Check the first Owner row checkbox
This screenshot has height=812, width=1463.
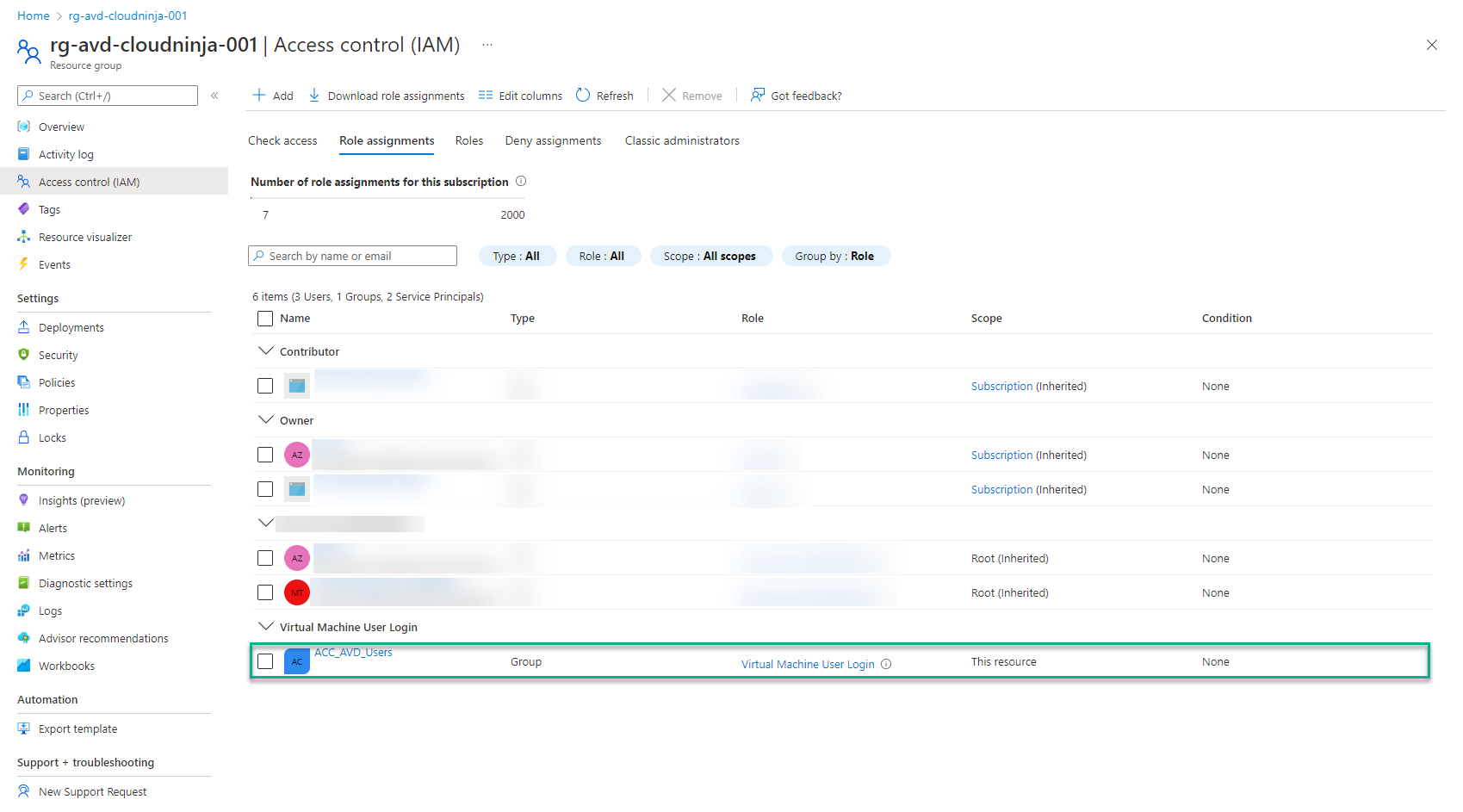pos(265,455)
